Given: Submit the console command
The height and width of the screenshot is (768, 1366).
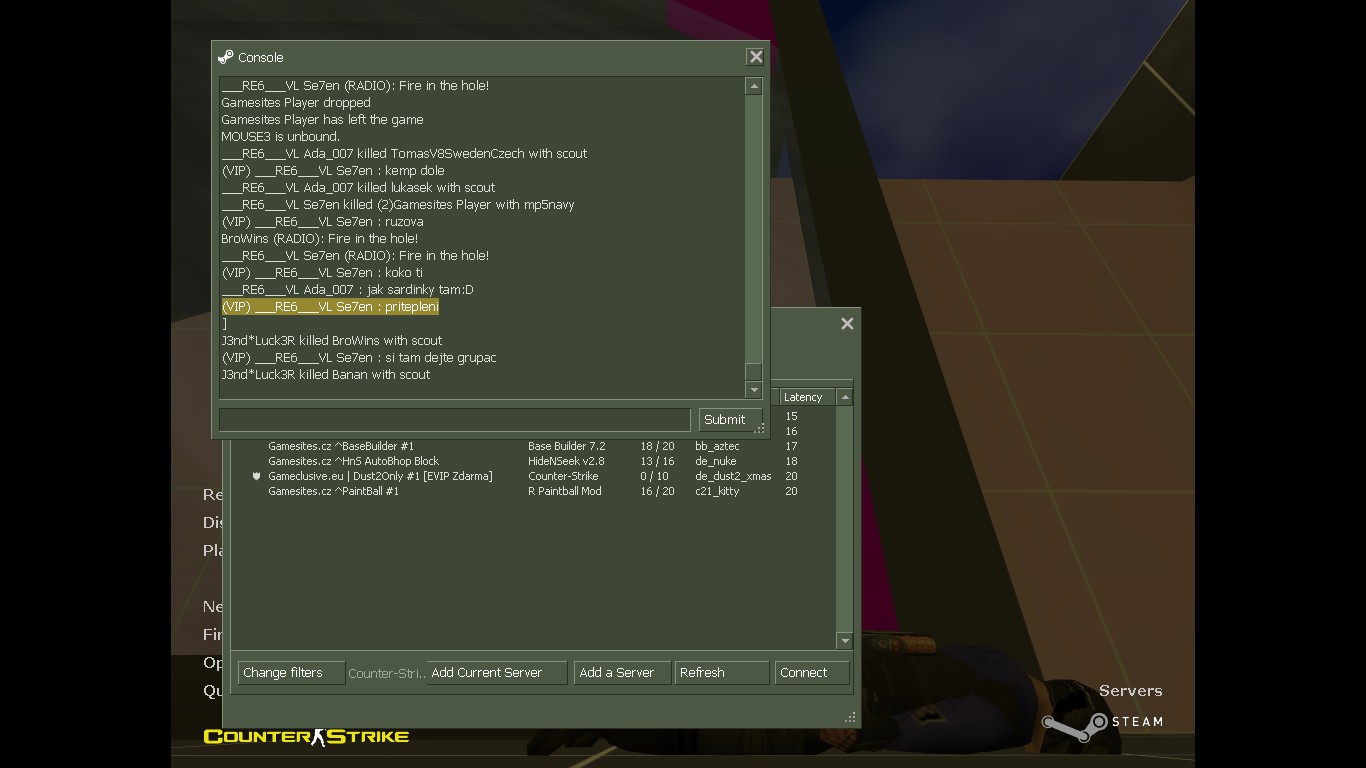Looking at the screenshot, I should (x=729, y=420).
